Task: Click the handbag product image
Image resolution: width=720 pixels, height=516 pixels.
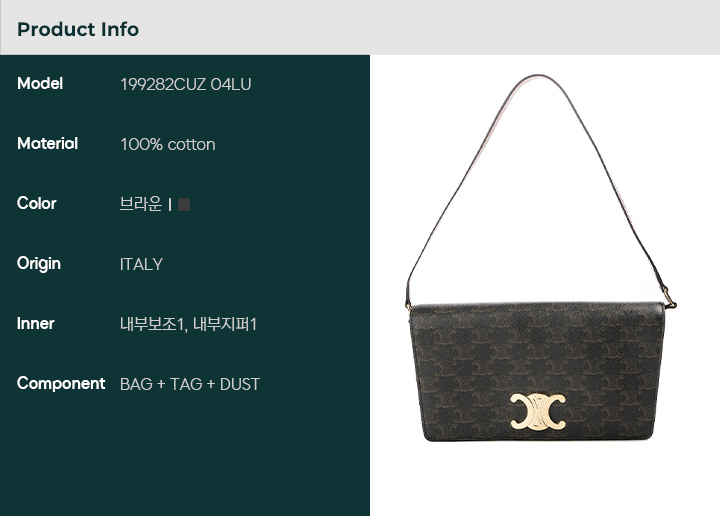Action: pyautogui.click(x=540, y=258)
